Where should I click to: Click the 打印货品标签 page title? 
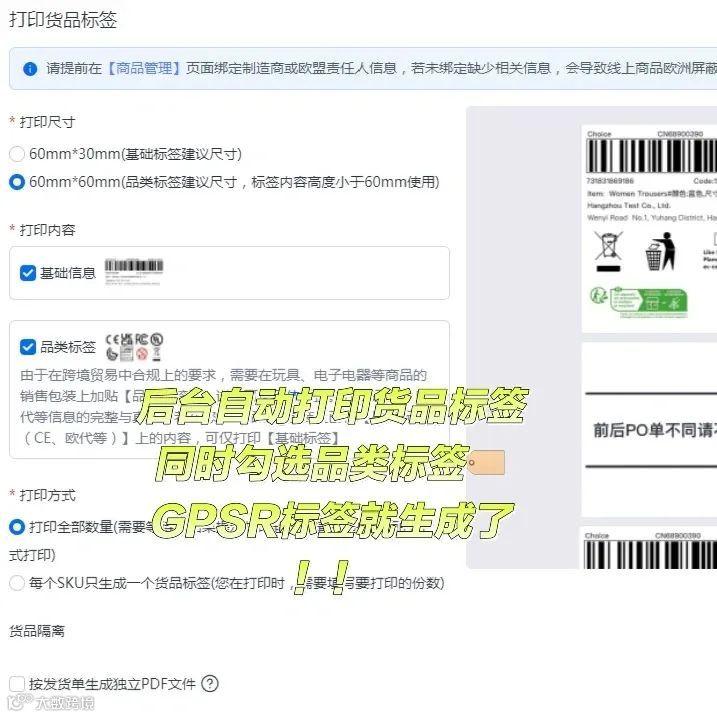[x=63, y=20]
